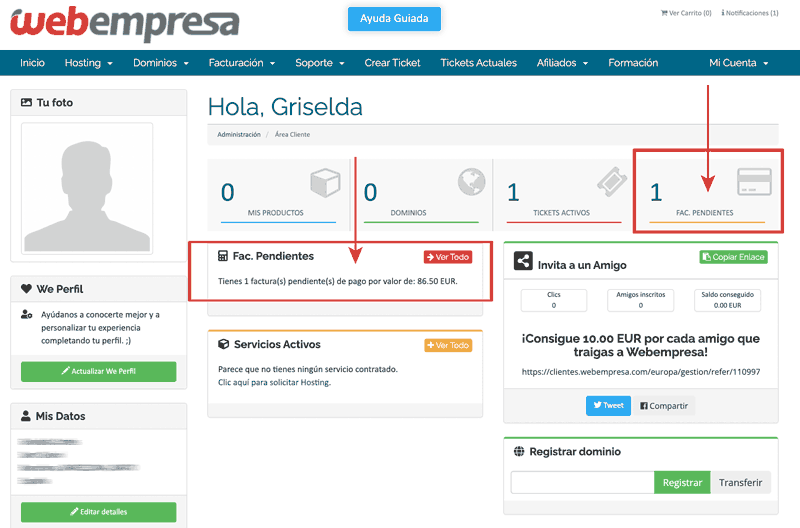The image size is (800, 528).
Task: Click TICKETS ACTIVOS label
Action: 561,213
